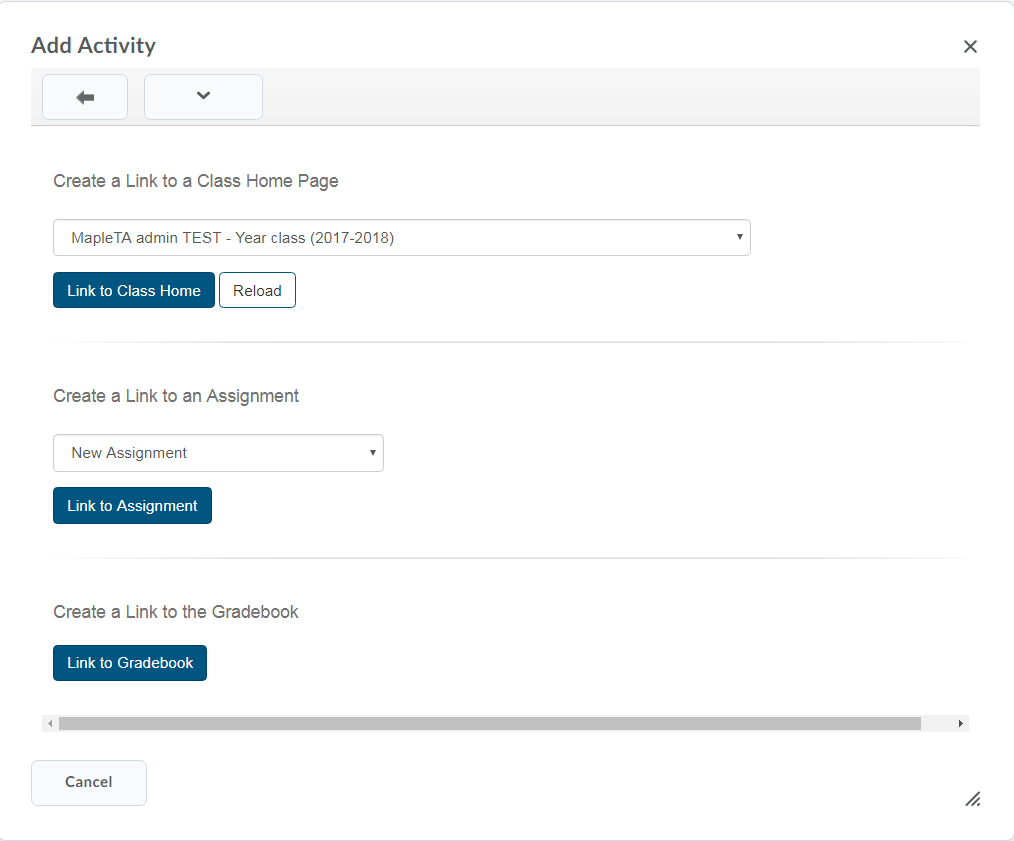
Task: Click the 'Create a Link to an Assignment' heading
Action: coord(176,396)
